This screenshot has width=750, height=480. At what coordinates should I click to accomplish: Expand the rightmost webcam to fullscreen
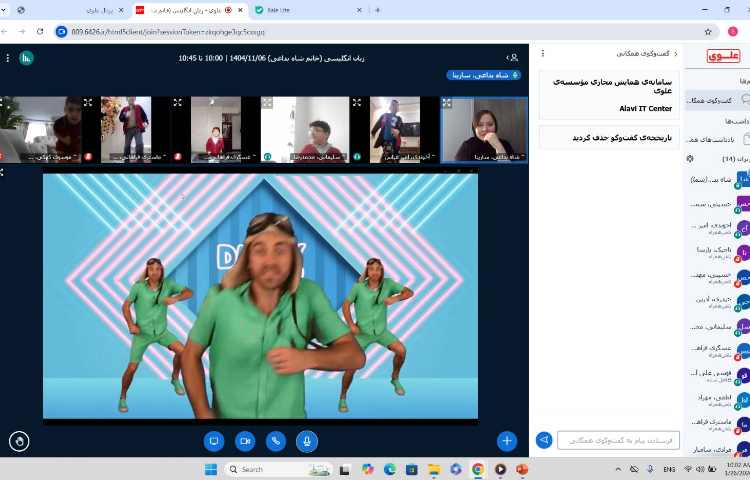446,102
